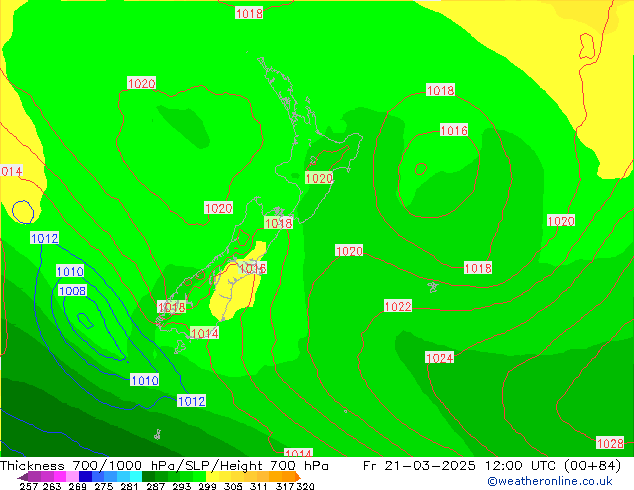Click the innermost blue contour near 1008
This screenshot has height=490, width=634.
click(85, 321)
